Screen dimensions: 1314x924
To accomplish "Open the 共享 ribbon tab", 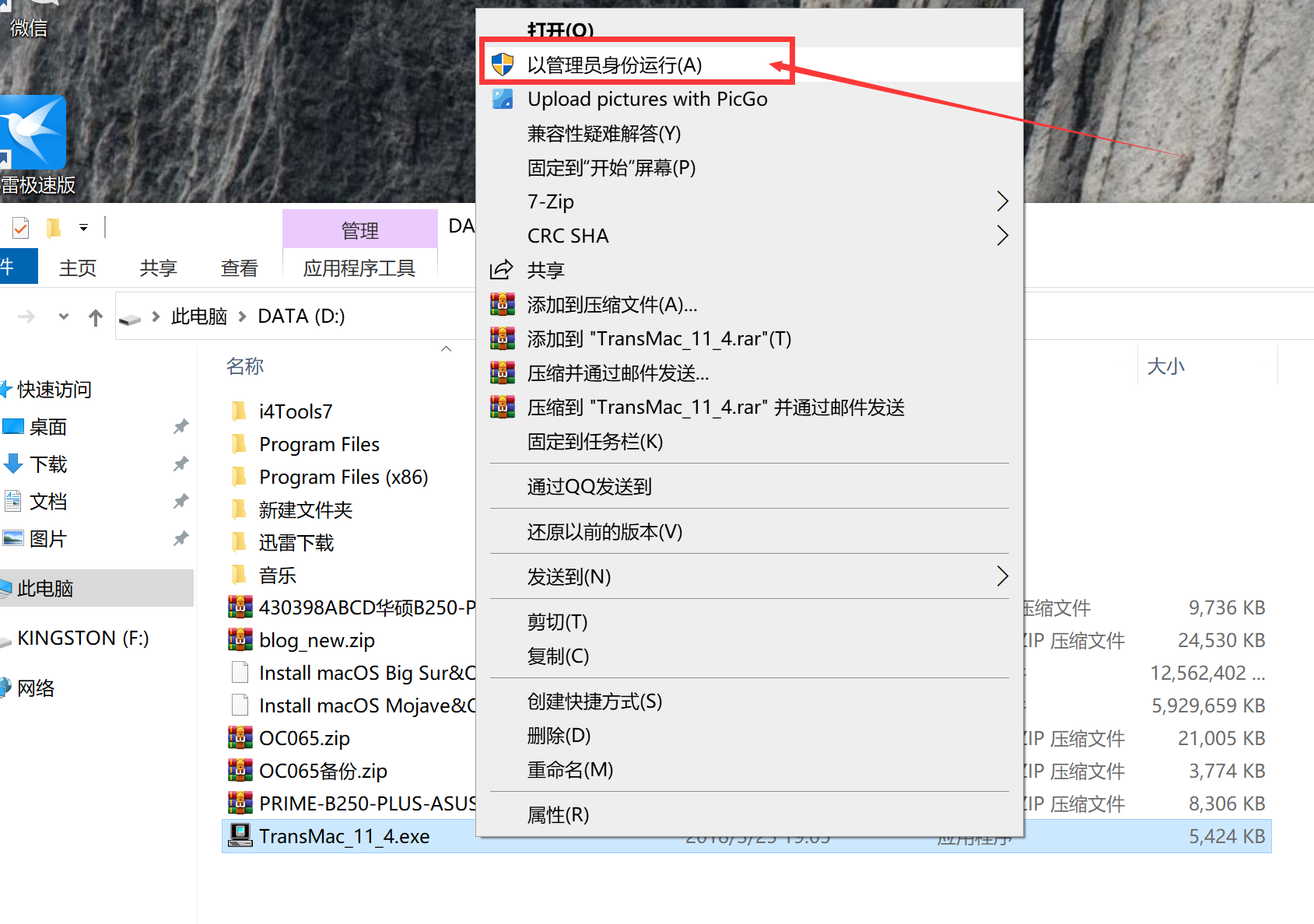I will 159,268.
